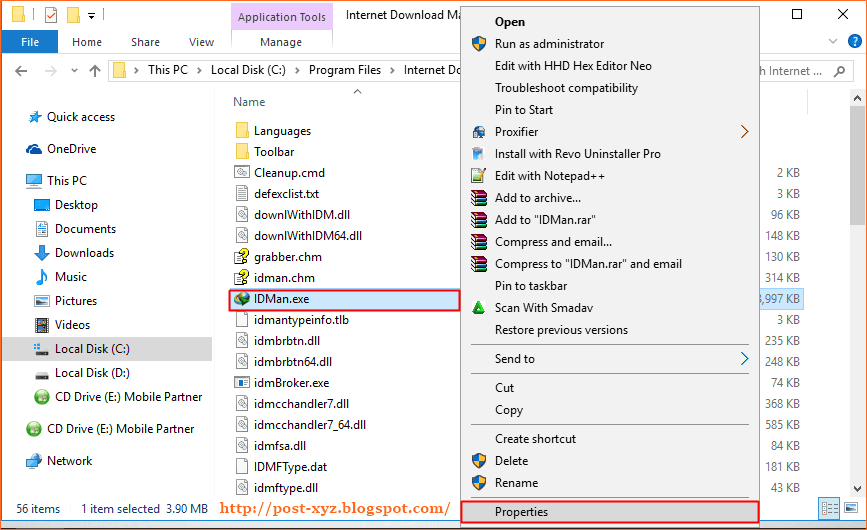Select Pin to taskbar menu entry
The image size is (867, 530).
(x=609, y=286)
